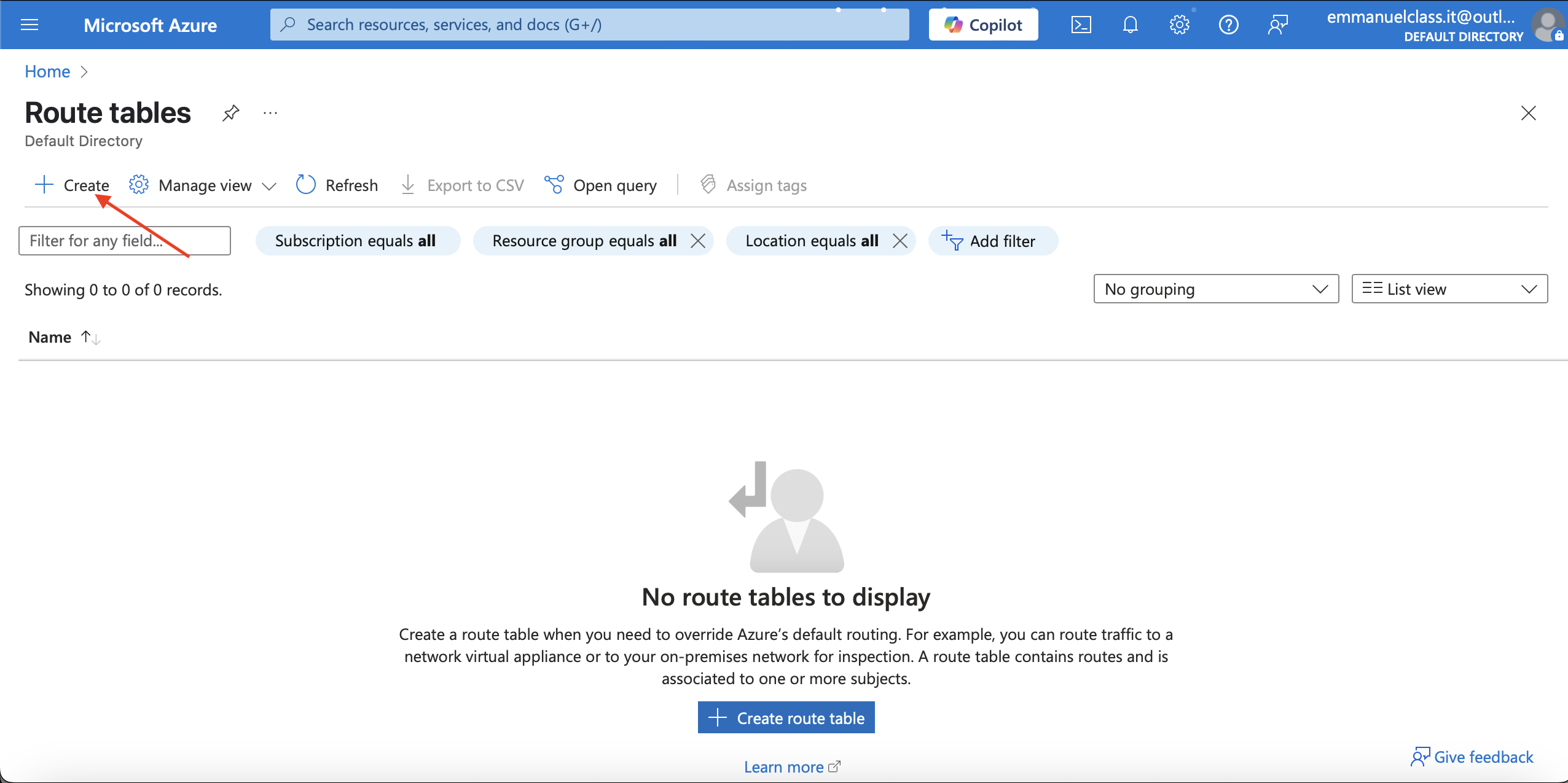Click the Microsoft Azure home title
The width and height of the screenshot is (1568, 783).
[x=150, y=25]
